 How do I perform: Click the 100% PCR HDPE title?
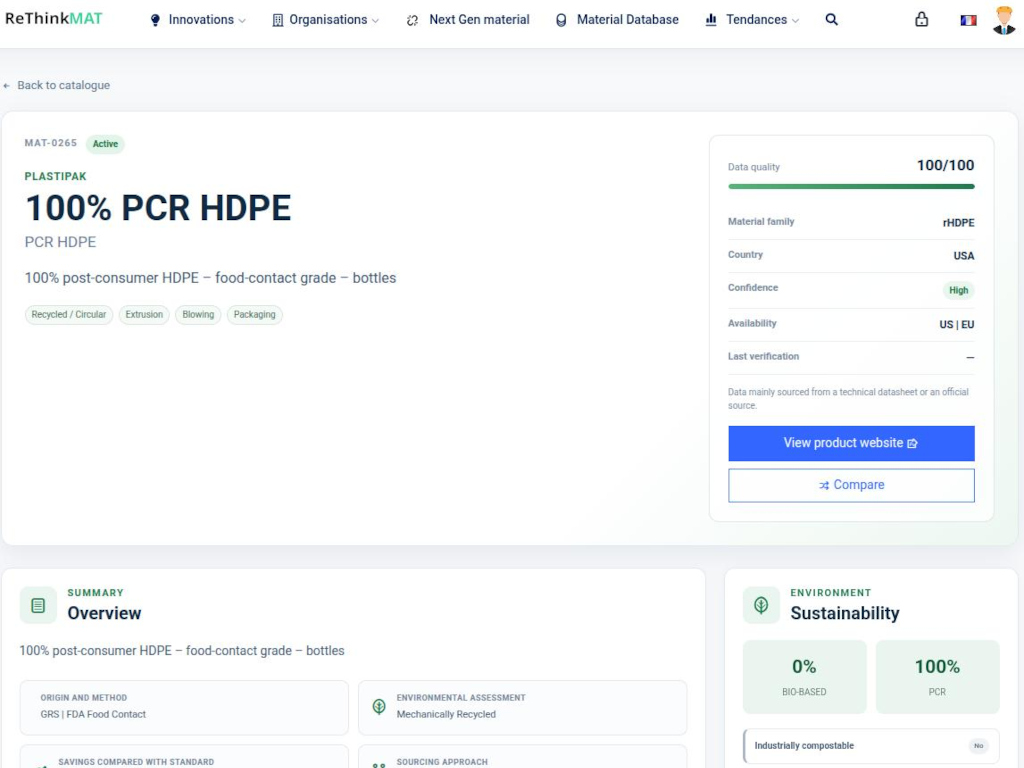coord(158,208)
